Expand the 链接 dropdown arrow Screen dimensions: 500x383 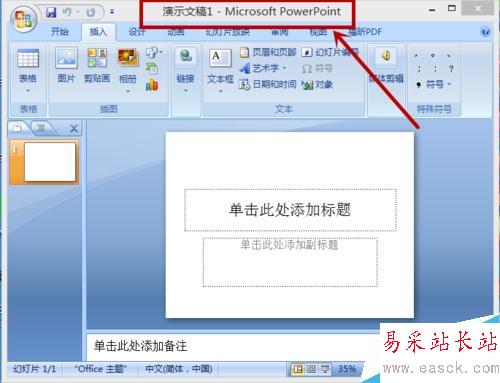pyautogui.click(x=186, y=91)
